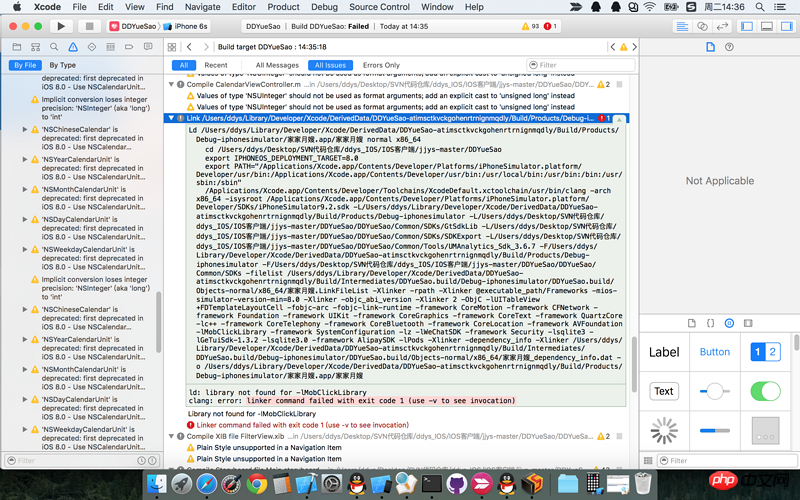Image resolution: width=800 pixels, height=500 pixels.
Task: Show All Issues in build log
Action: click(330, 65)
